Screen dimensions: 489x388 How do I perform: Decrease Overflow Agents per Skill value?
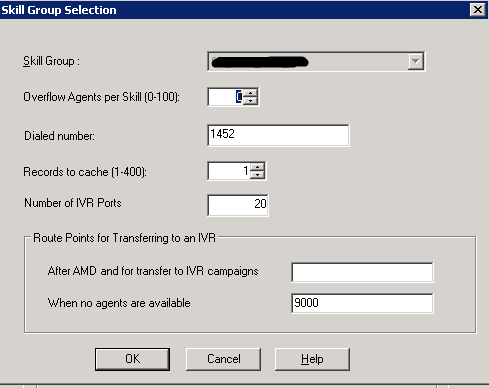[250, 101]
